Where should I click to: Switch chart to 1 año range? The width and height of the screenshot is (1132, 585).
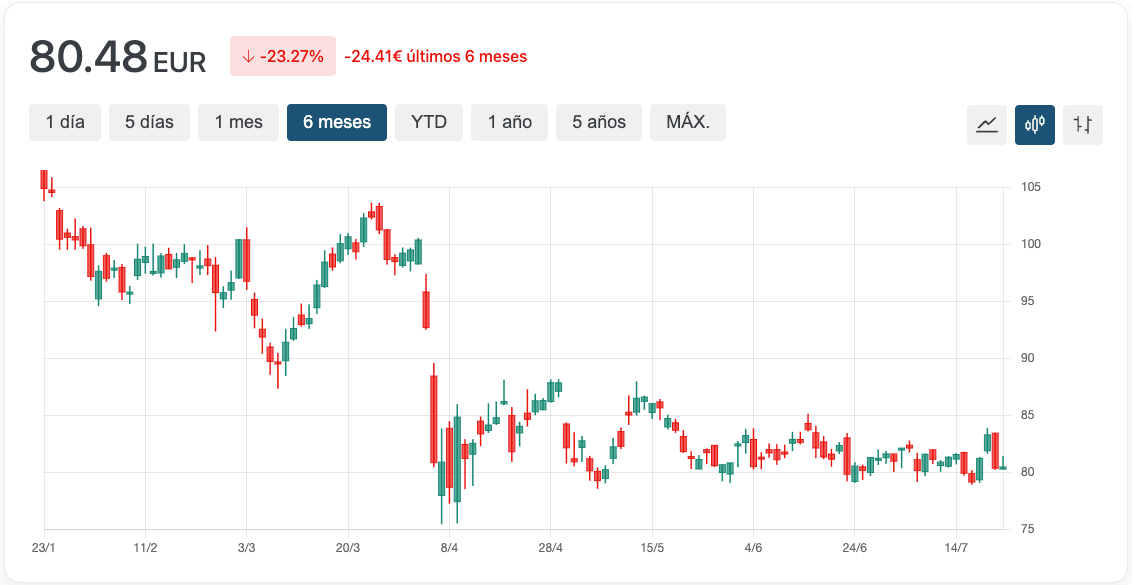(x=510, y=122)
